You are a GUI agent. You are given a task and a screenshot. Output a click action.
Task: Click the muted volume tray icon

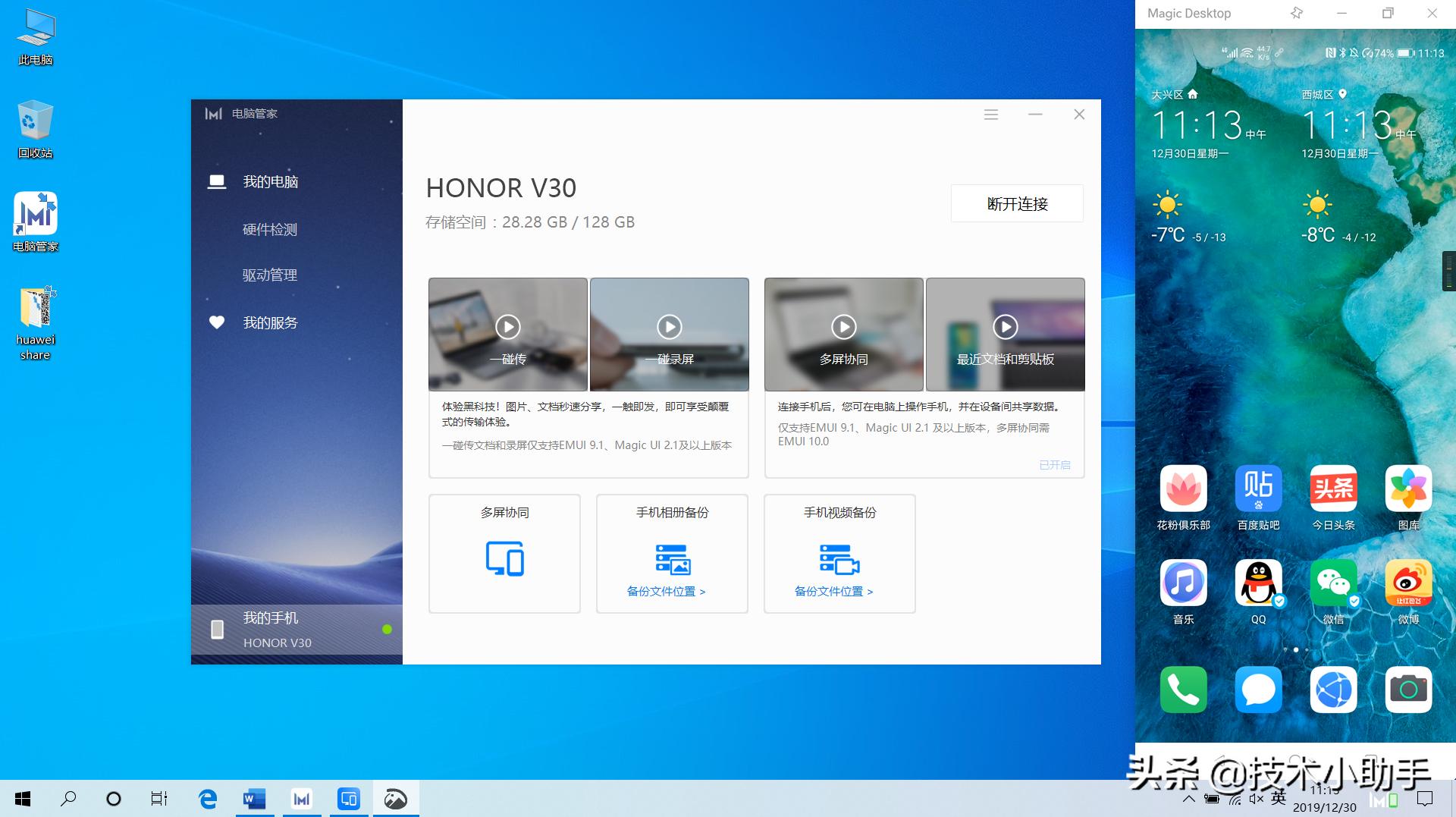click(x=1257, y=798)
